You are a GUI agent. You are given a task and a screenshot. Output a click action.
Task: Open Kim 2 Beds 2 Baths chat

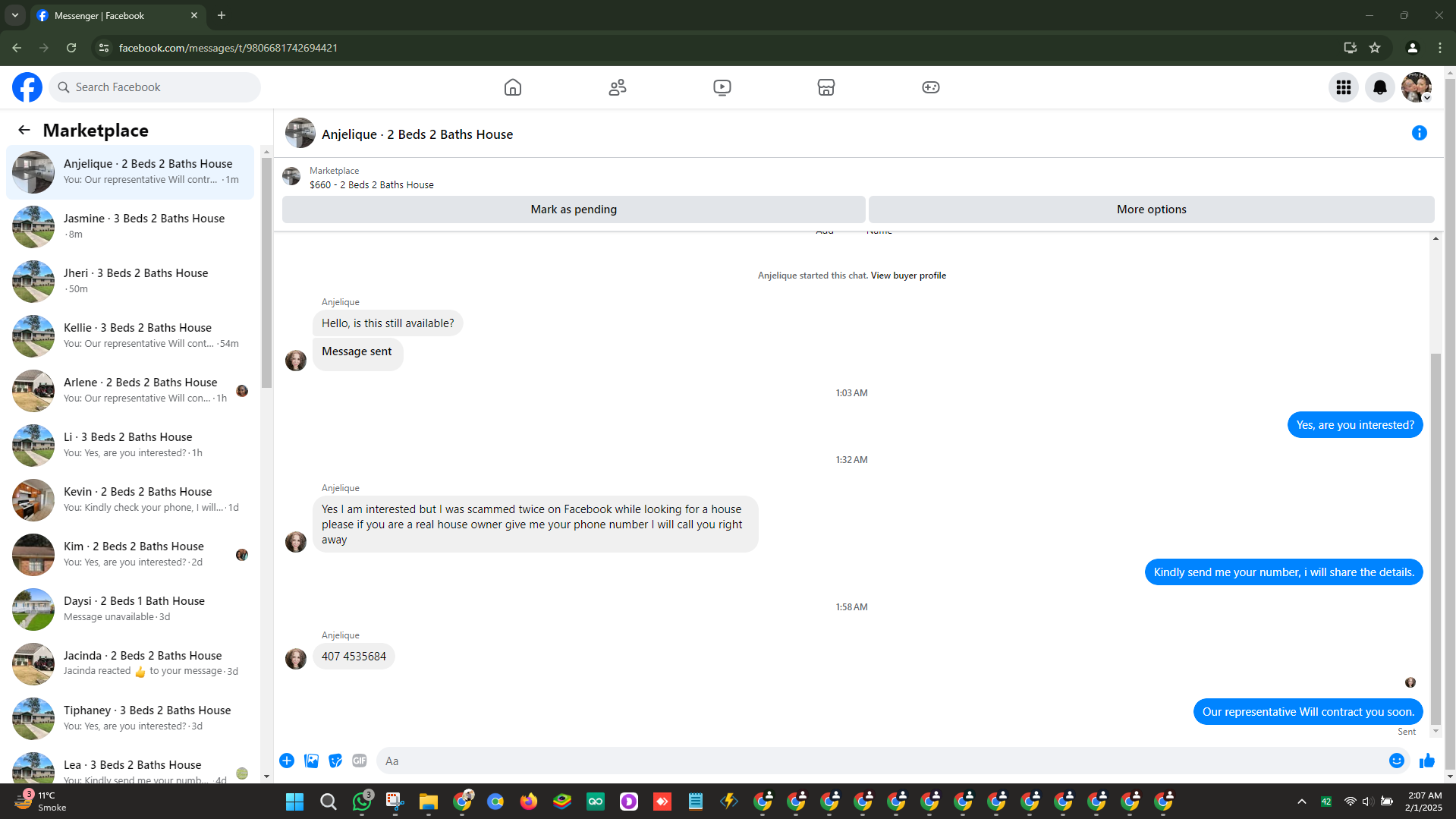click(x=131, y=554)
